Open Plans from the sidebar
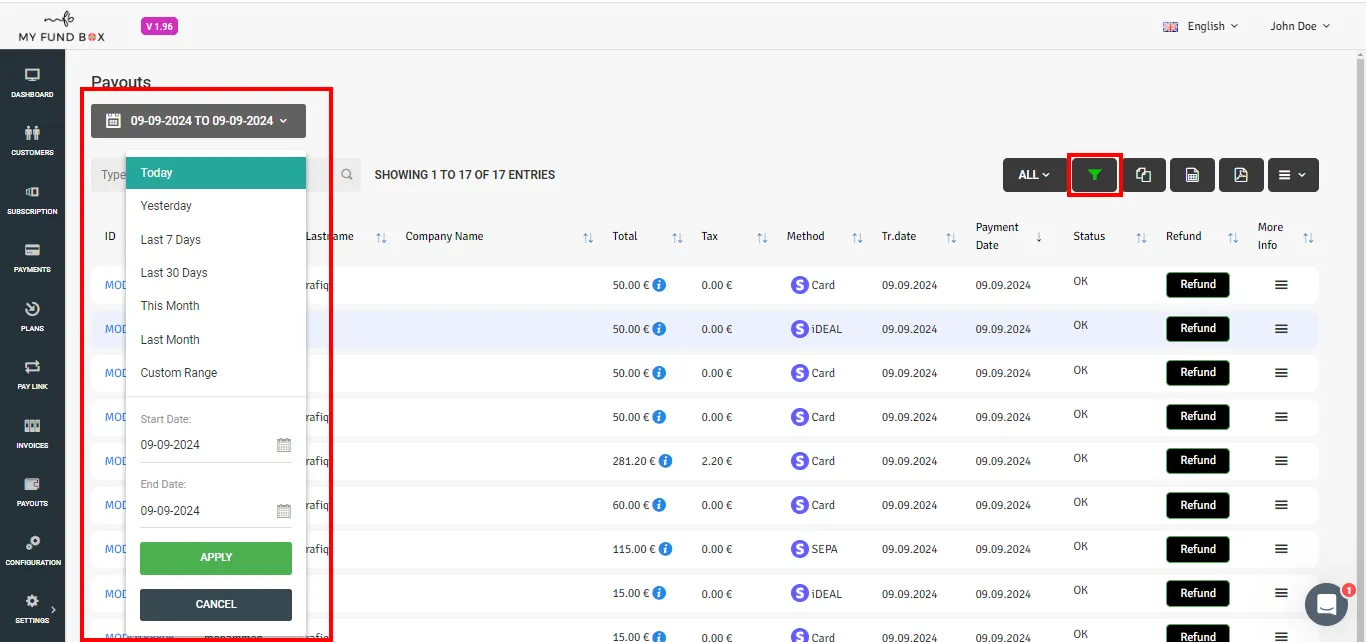The height and width of the screenshot is (642, 1366). tap(32, 317)
